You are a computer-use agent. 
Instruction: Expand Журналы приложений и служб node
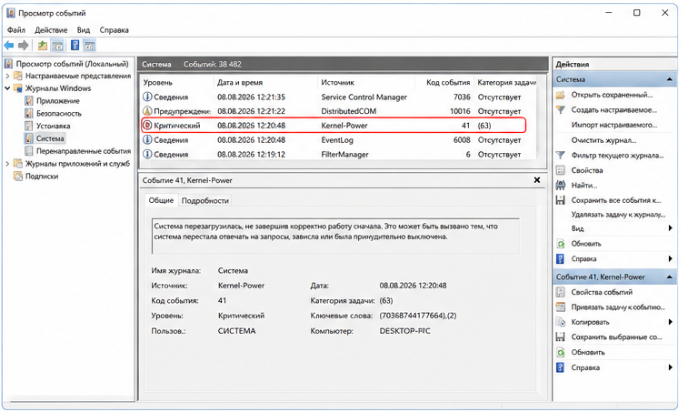pyautogui.click(x=7, y=164)
